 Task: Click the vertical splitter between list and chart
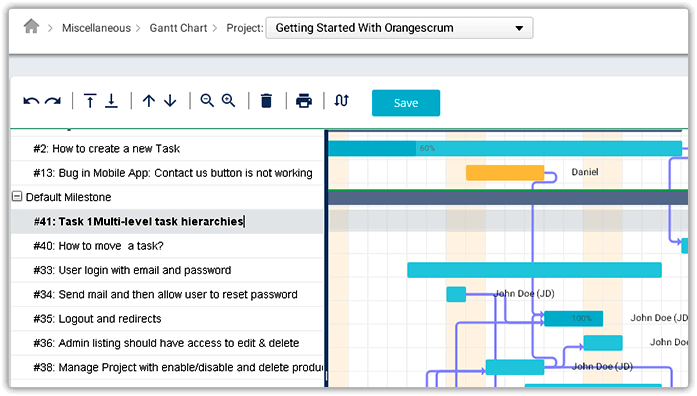pyautogui.click(x=326, y=258)
